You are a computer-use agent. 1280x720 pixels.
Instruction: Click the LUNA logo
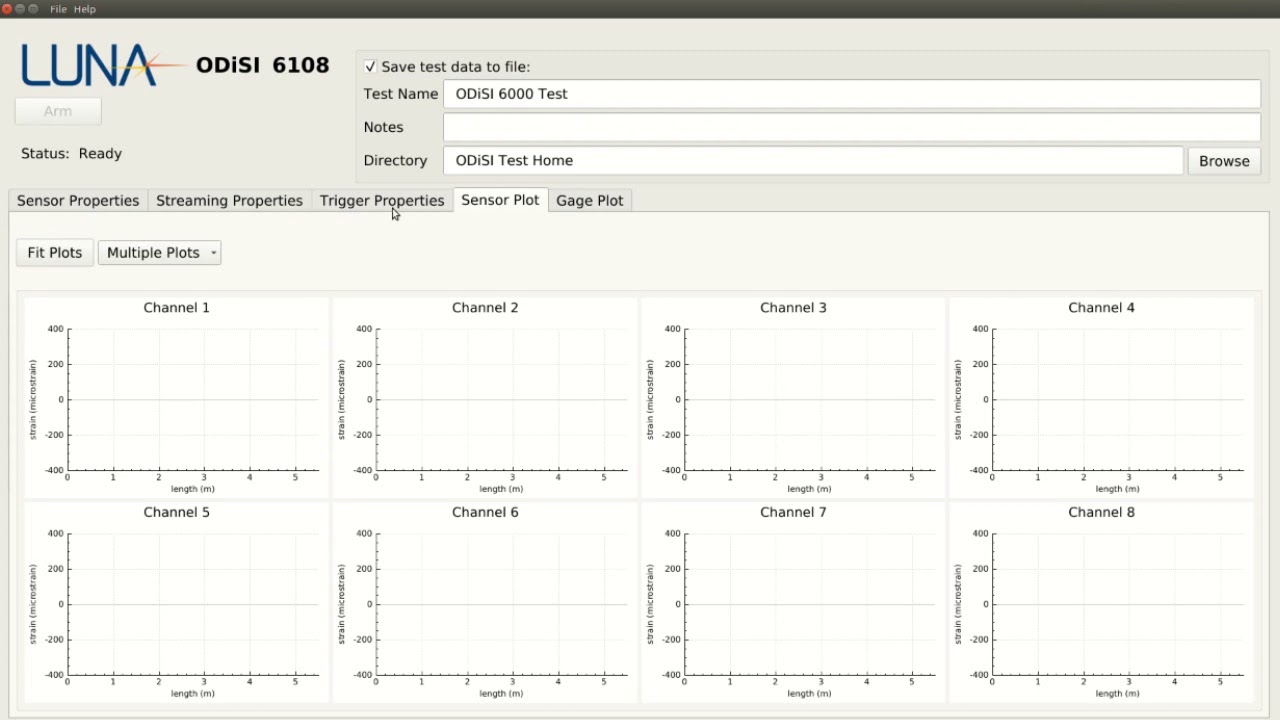click(104, 65)
